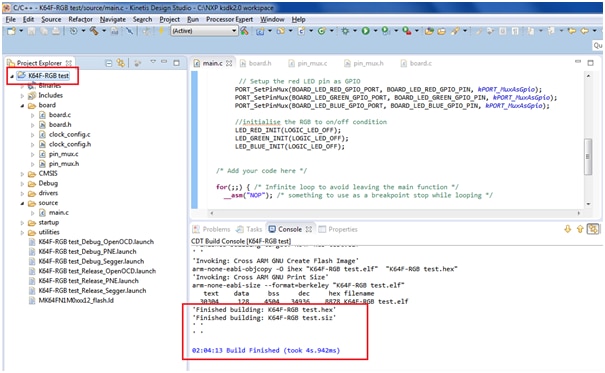Open the dropdown arrow next to Run
Viewport: 605px width, 373px height.
375,31
